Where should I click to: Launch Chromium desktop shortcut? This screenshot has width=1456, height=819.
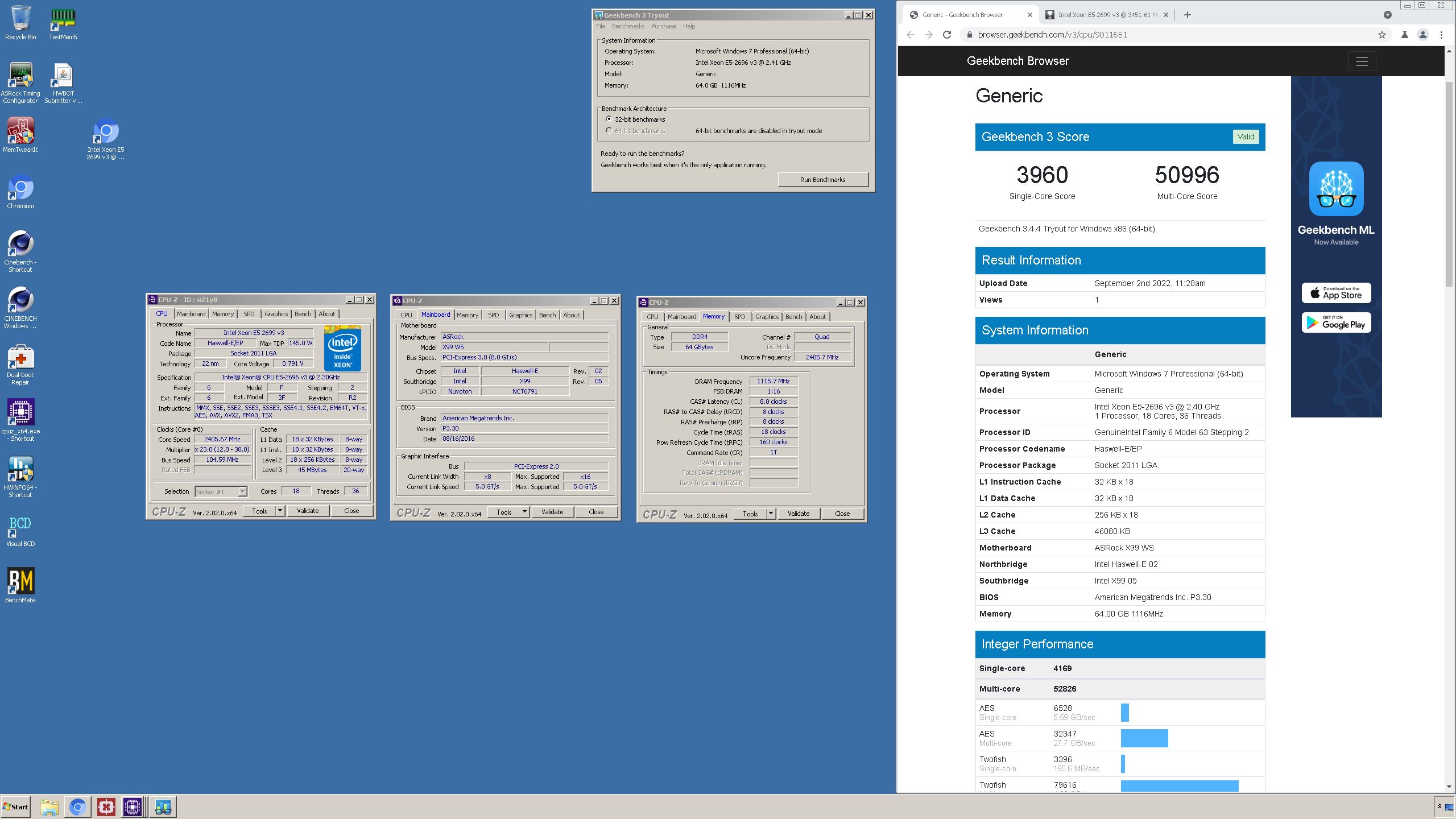tap(20, 192)
